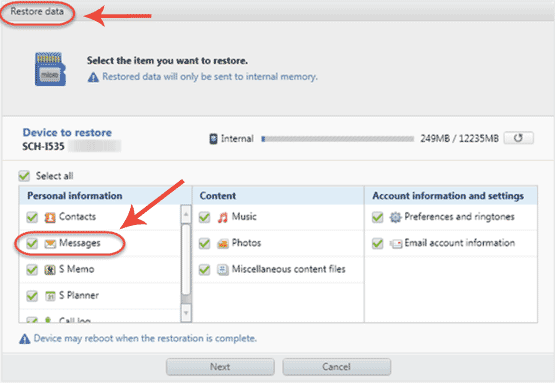This screenshot has width=555, height=383.
Task: Uncheck Preferences and ringtones checkbox
Action: click(378, 217)
